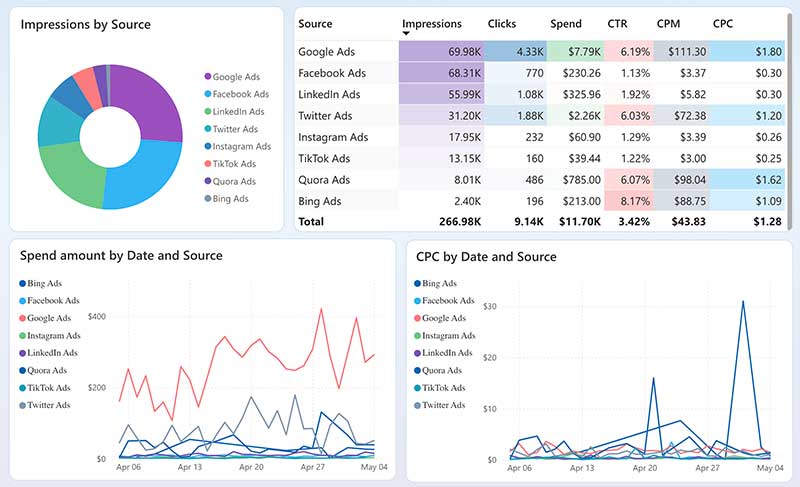Select Instagram Ads in Spend chart legend

[x=50, y=336]
